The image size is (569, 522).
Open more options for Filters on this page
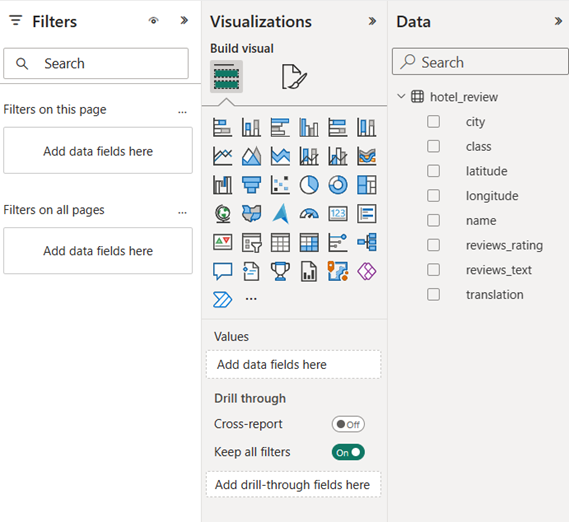tap(182, 111)
